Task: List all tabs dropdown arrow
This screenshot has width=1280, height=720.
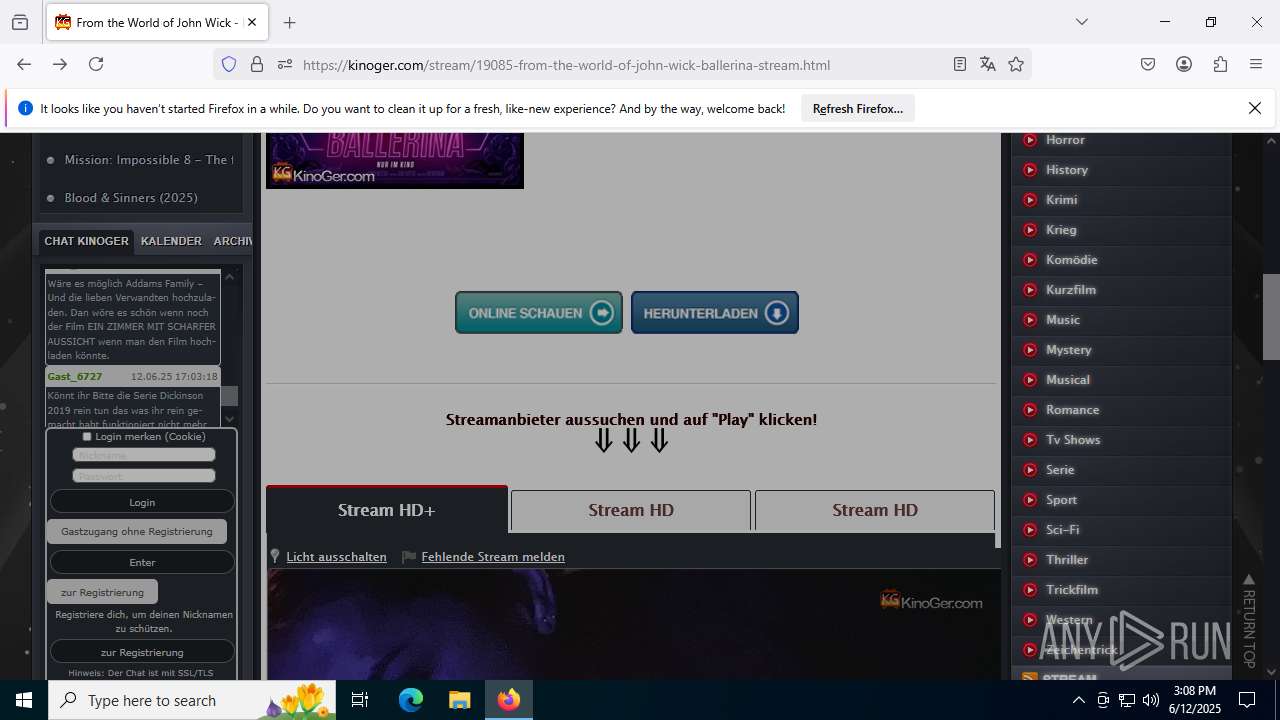Action: (x=1082, y=22)
